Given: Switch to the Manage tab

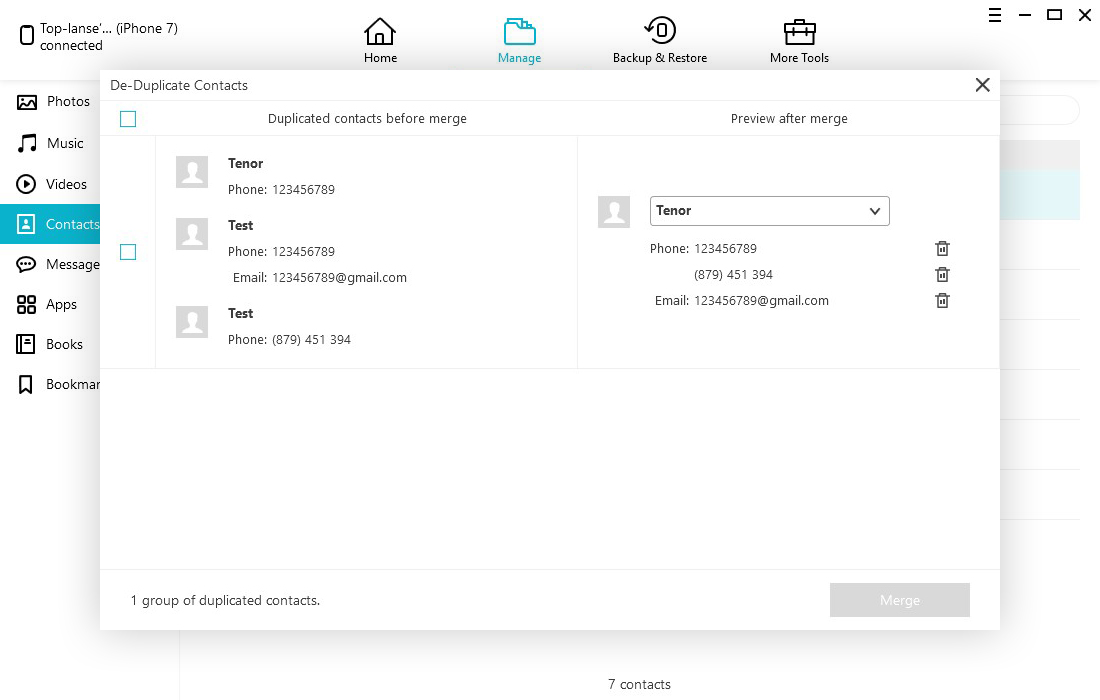Looking at the screenshot, I should click(x=519, y=41).
